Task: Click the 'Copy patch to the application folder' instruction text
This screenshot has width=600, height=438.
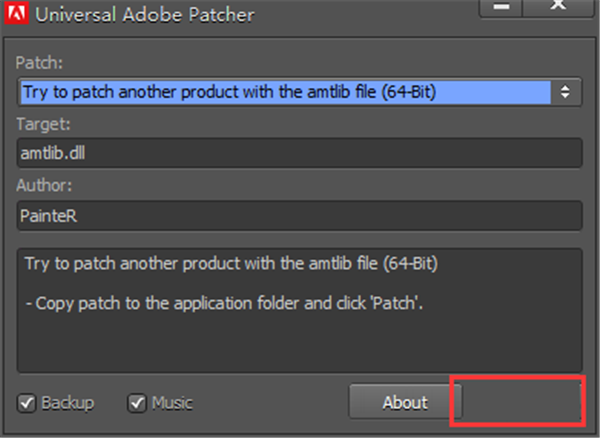Action: coord(224,304)
